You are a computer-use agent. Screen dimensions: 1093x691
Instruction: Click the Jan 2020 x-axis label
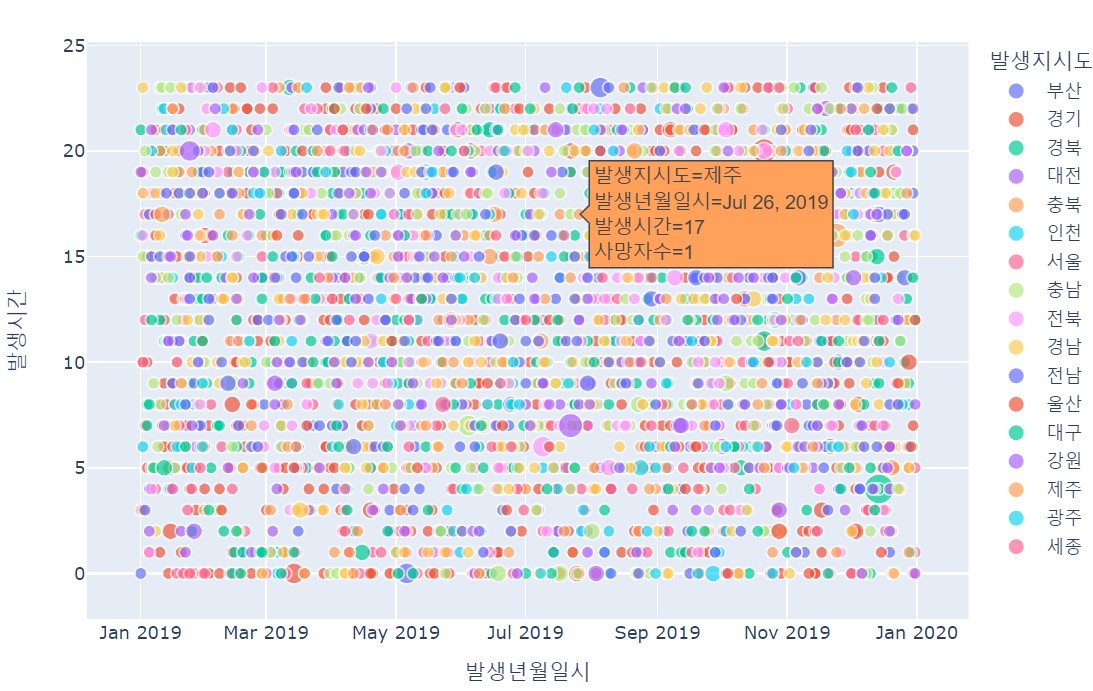917,632
